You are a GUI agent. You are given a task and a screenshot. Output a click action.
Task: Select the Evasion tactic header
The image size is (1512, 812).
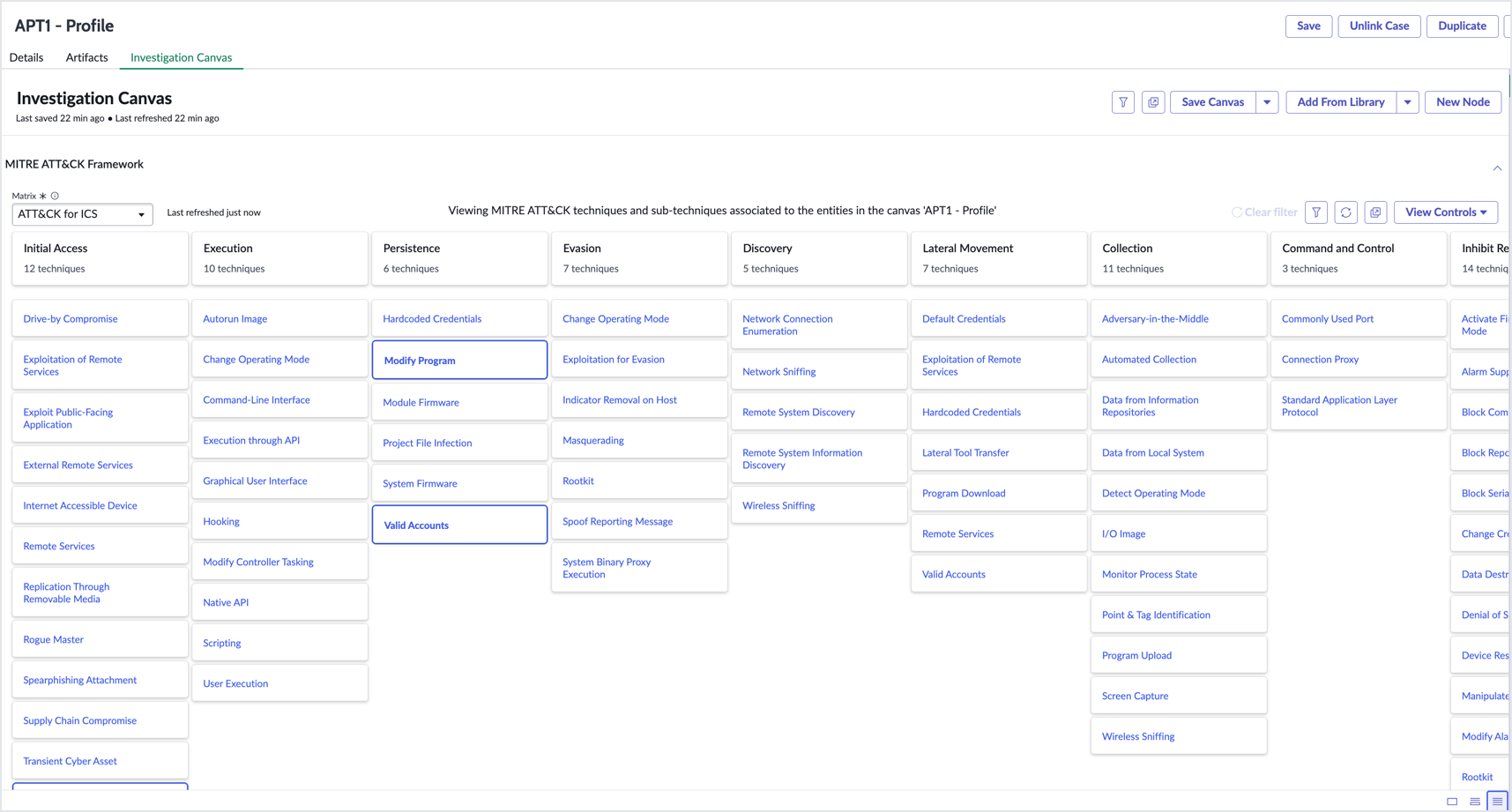pyautogui.click(x=639, y=258)
